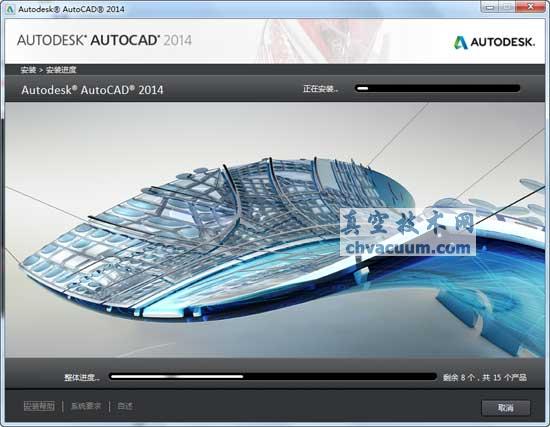Open the 系统要求 link
550x427 pixels.
tap(86, 406)
